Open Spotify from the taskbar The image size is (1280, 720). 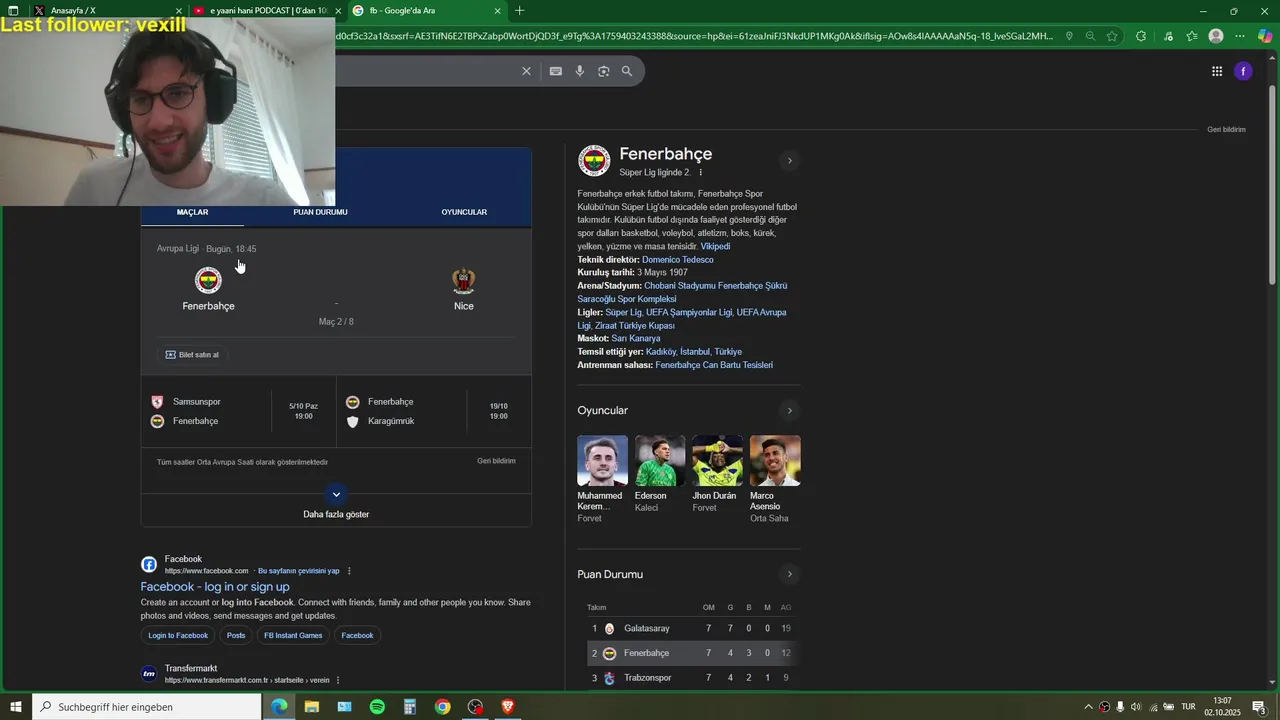(x=377, y=707)
